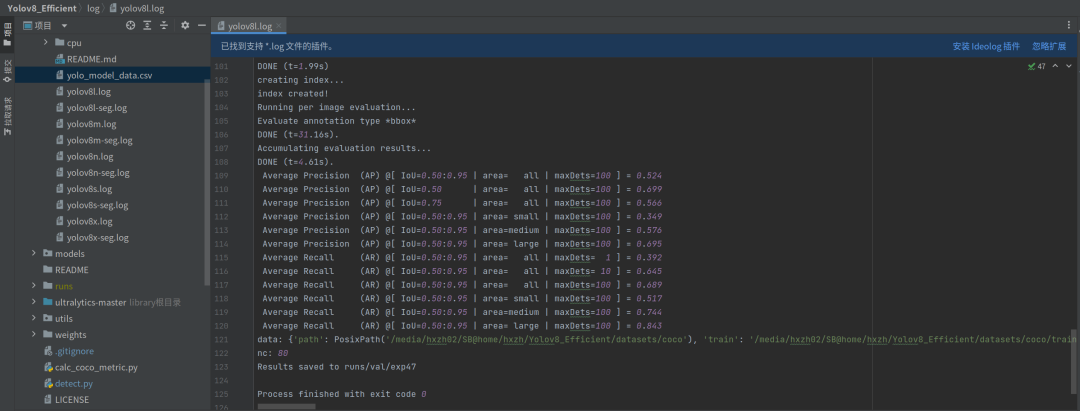This screenshot has width=1080, height=411.
Task: Click the Expand All icon in project panel
Action: tap(147, 25)
